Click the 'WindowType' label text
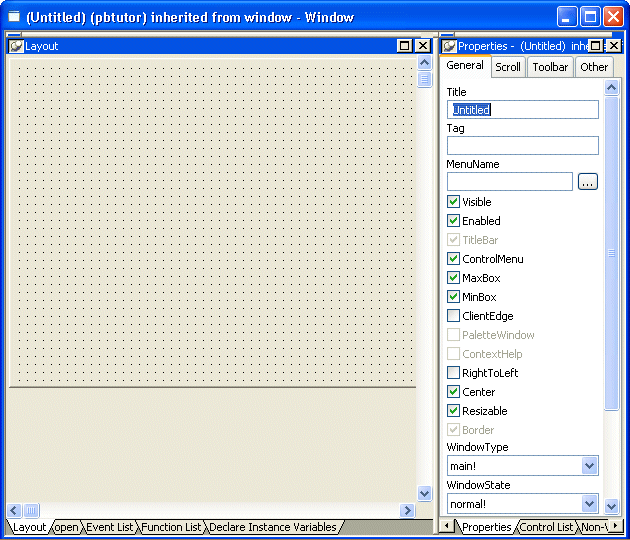Screen dimensions: 630x540 tap(477, 447)
